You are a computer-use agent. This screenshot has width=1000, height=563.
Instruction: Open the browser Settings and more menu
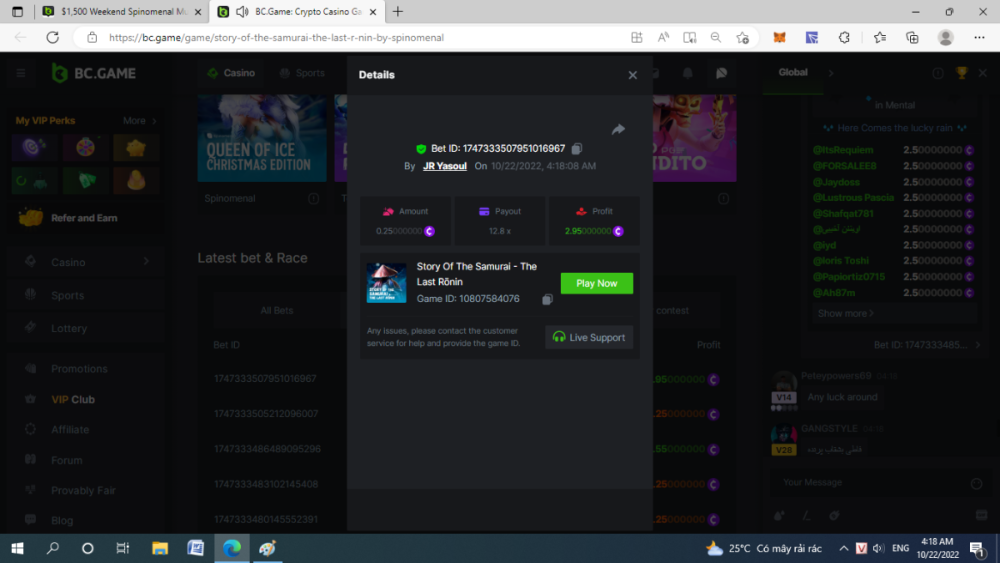pos(977,37)
